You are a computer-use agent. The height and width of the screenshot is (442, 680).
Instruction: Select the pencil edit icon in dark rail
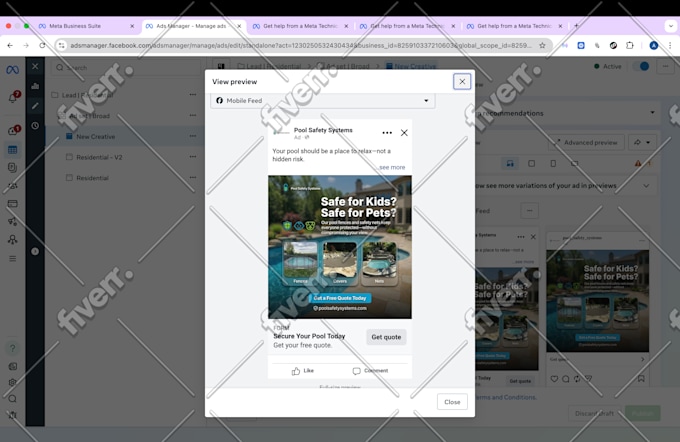[x=35, y=105]
